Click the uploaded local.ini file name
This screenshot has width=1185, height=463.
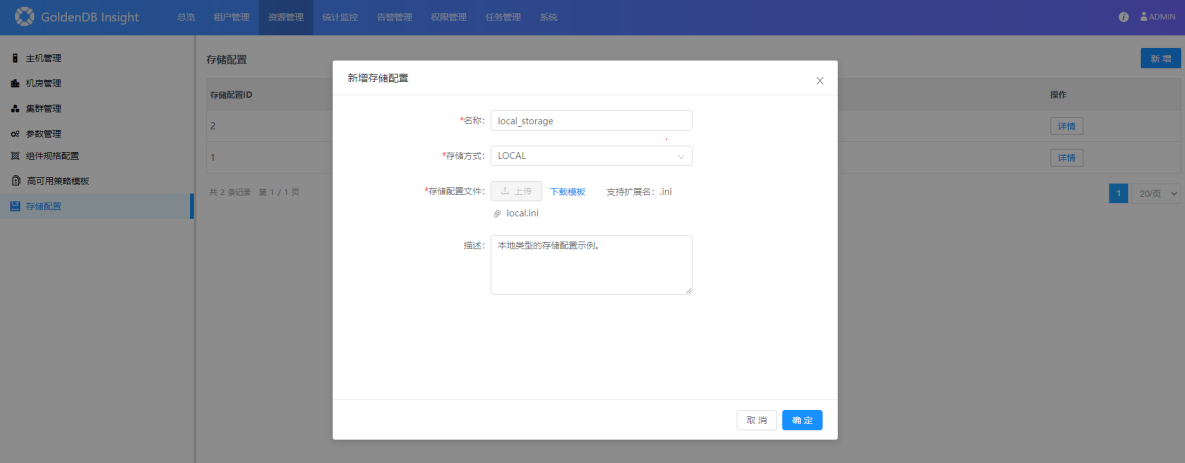click(x=522, y=214)
